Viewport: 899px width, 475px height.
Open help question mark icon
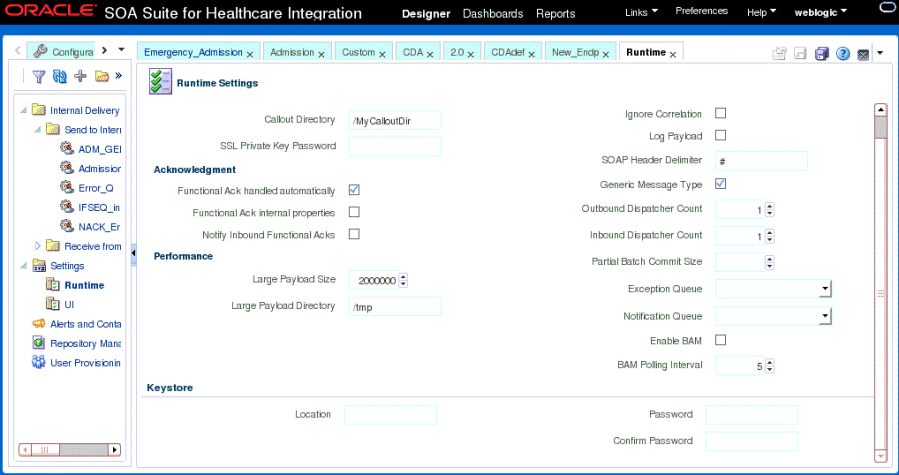pos(842,53)
